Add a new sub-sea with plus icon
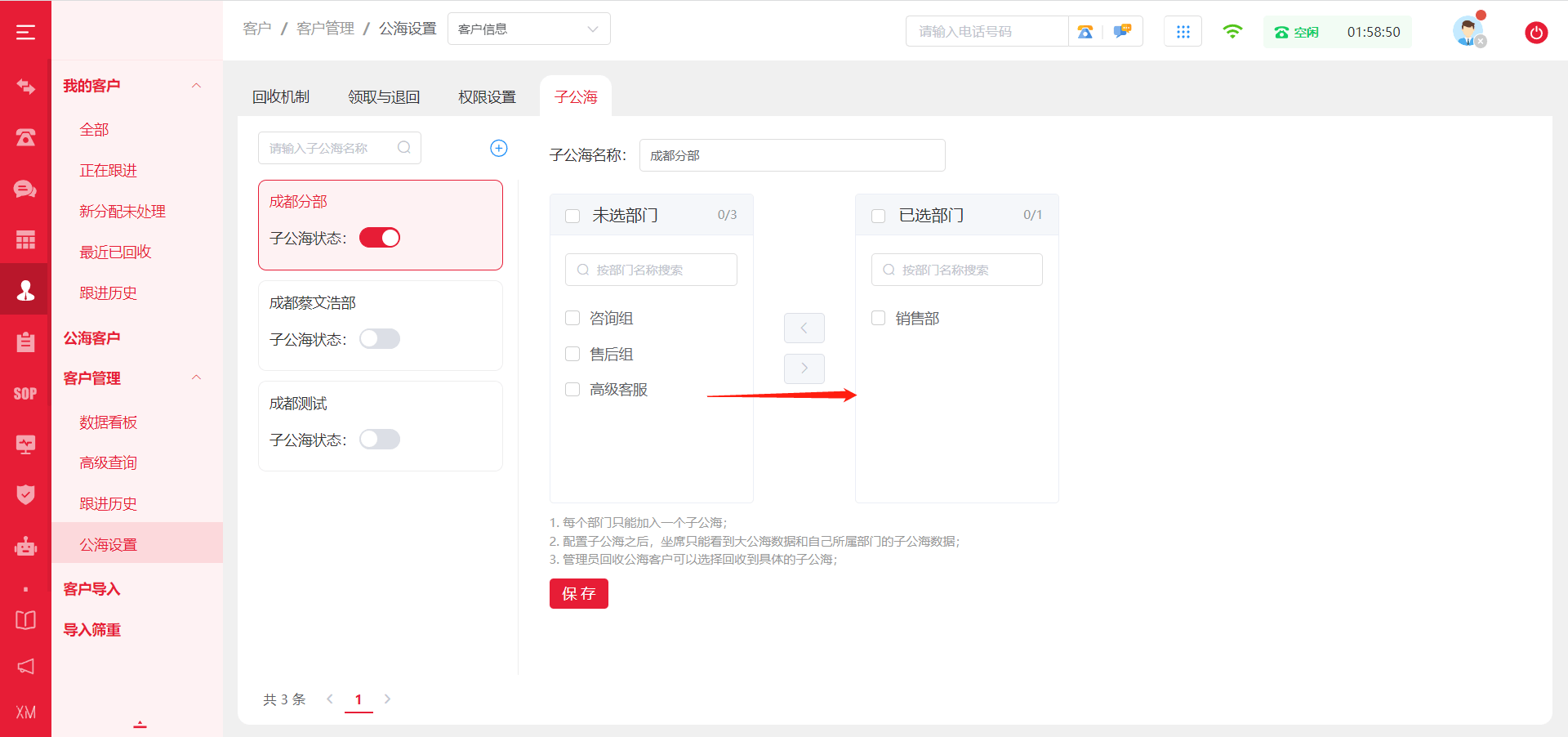Viewport: 1568px width, 737px height. [x=498, y=148]
